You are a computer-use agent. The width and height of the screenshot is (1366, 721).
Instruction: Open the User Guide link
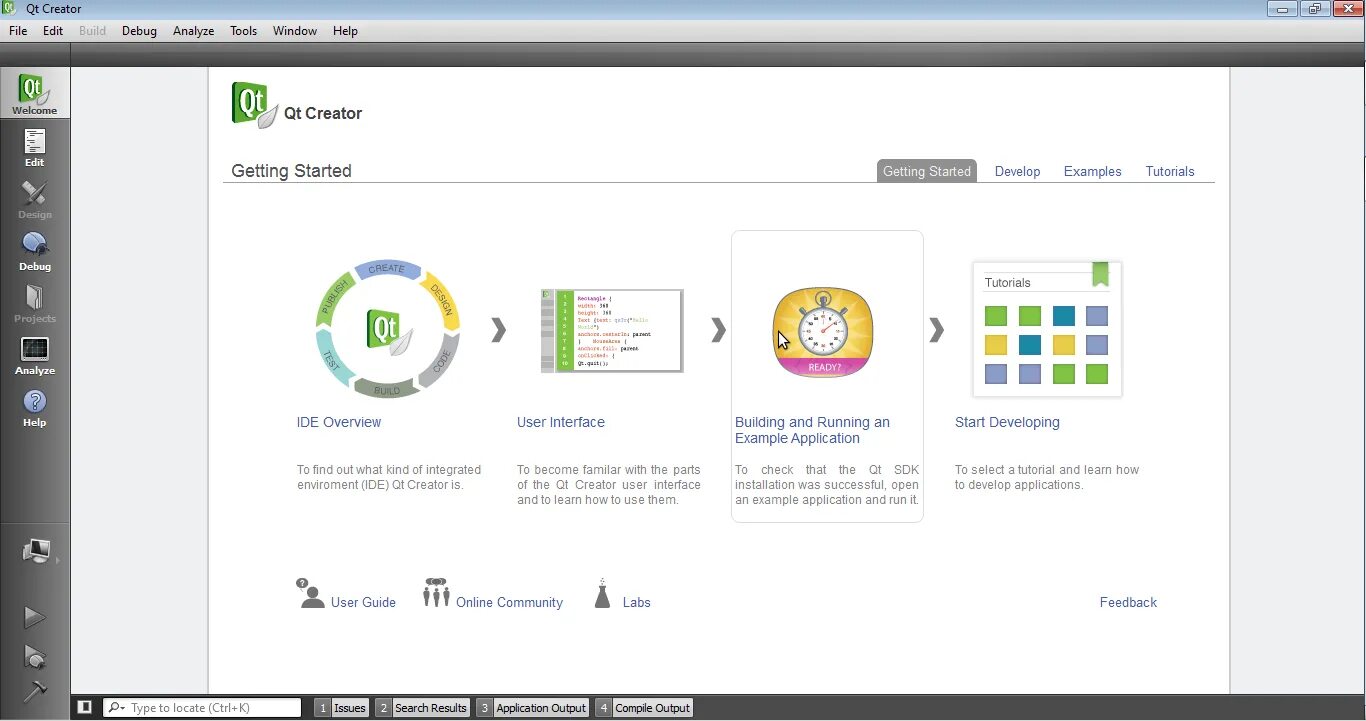tap(363, 602)
